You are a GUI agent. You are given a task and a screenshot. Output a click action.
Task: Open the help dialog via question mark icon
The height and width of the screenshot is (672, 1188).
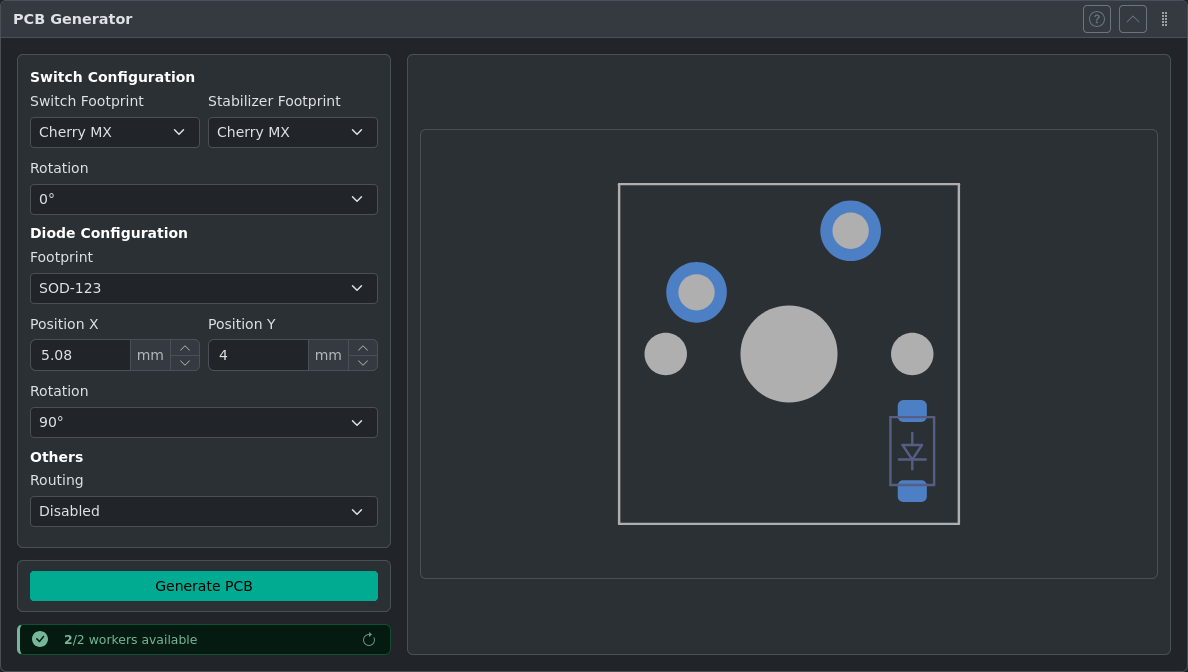pos(1096,18)
